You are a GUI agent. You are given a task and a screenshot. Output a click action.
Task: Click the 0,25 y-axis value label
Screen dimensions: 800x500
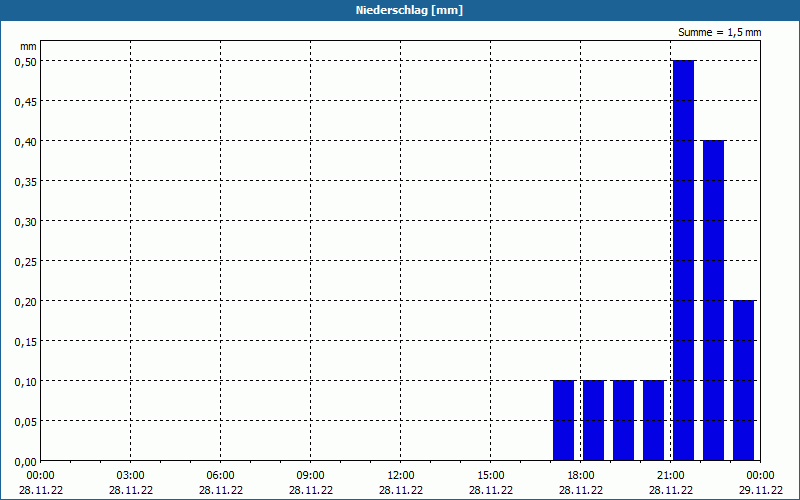click(x=26, y=261)
